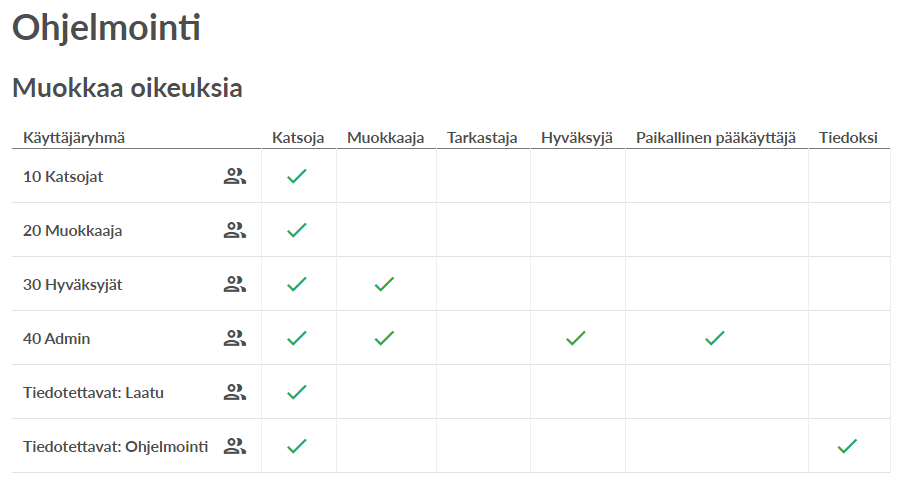
Task: Select the 30 Hyväksyjät group name
Action: tap(73, 284)
